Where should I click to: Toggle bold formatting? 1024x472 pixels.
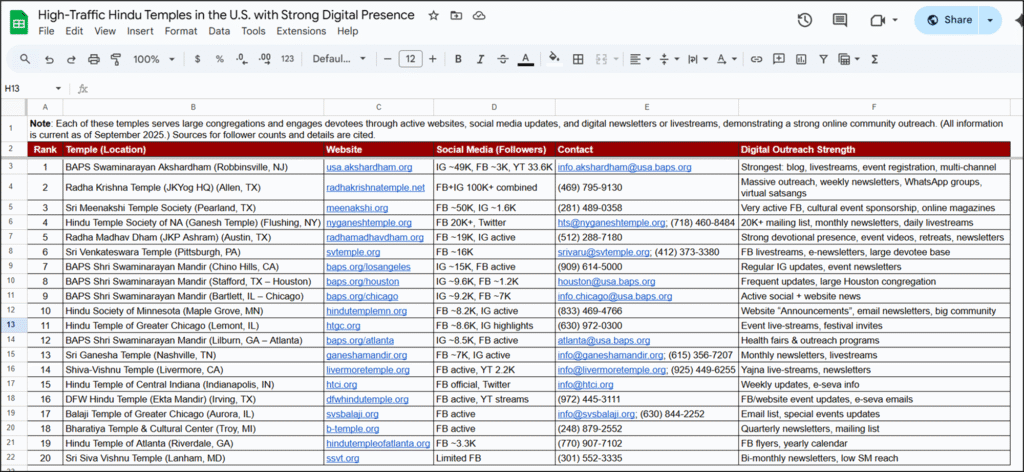click(x=456, y=59)
